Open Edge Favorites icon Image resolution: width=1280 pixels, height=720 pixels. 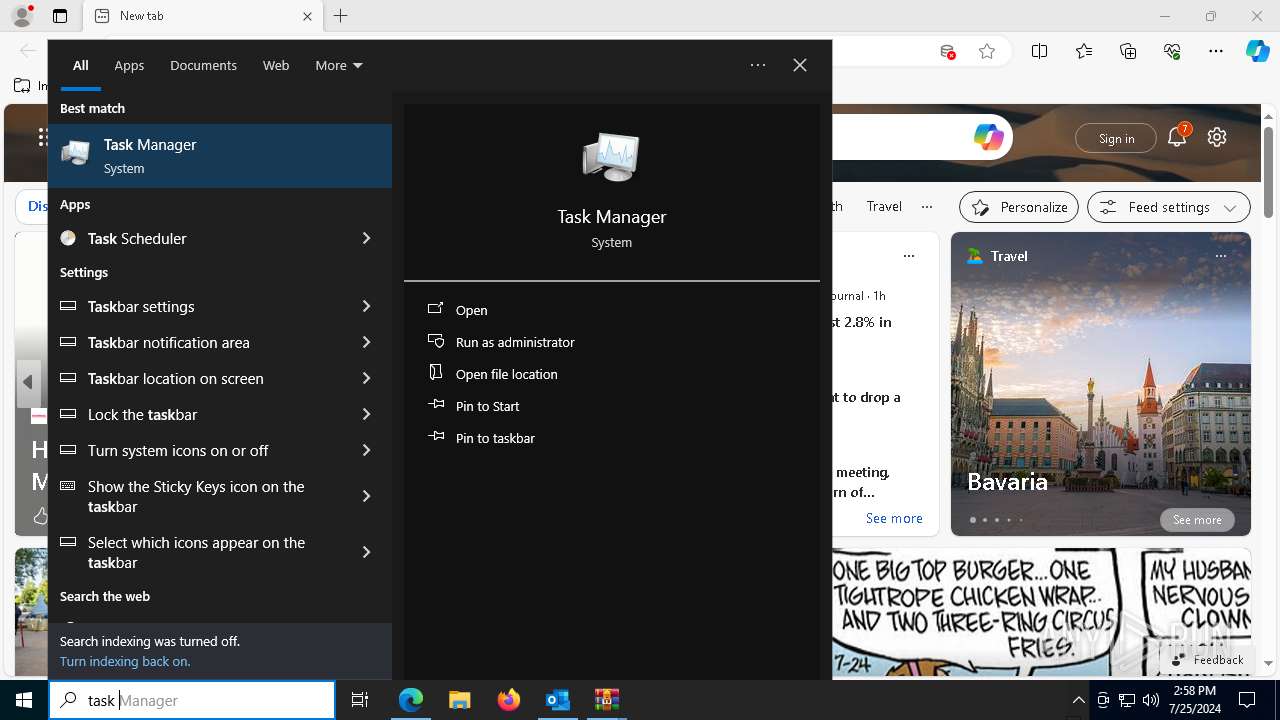click(x=1084, y=51)
